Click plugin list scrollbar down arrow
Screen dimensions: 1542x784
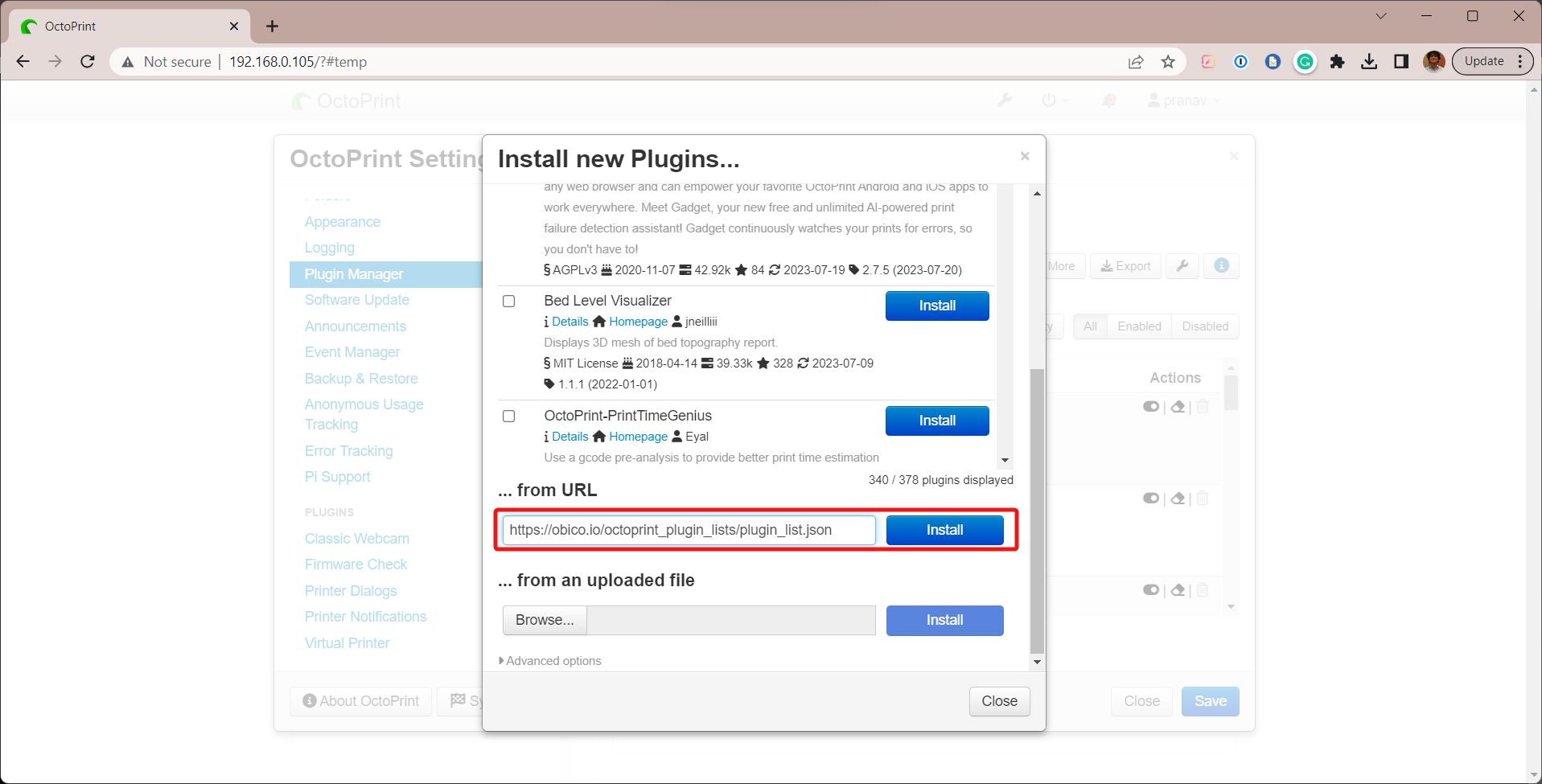click(1005, 461)
